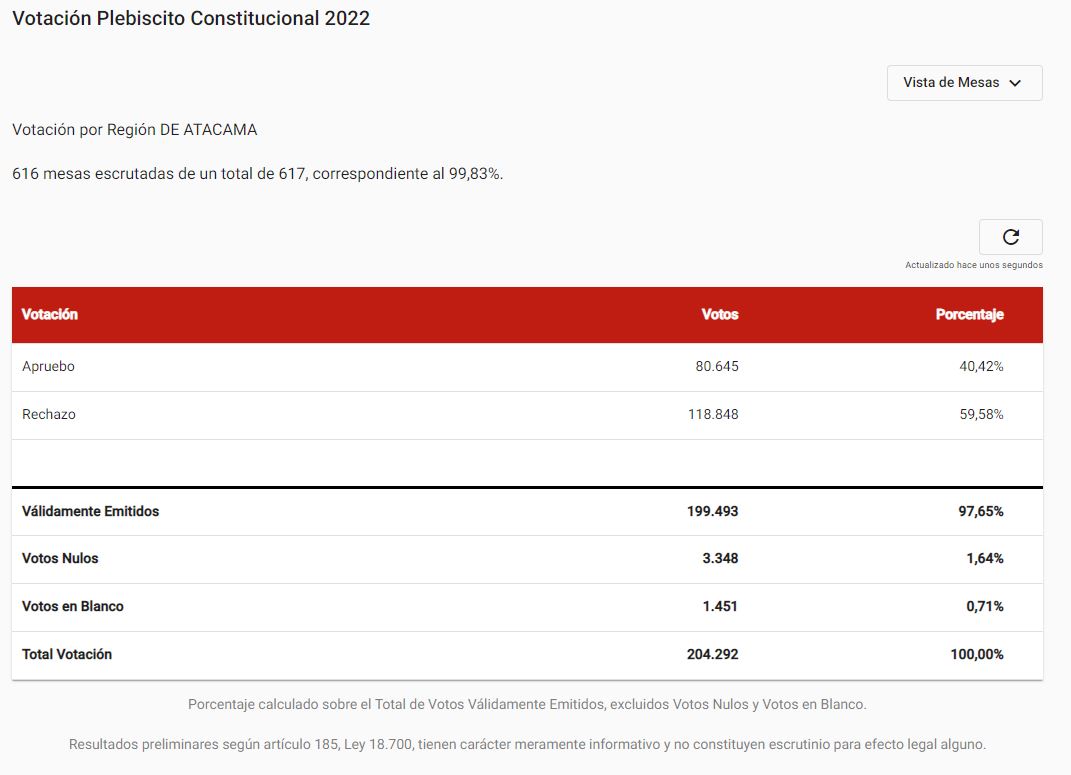Select the Apruebo row label

pyautogui.click(x=48, y=367)
